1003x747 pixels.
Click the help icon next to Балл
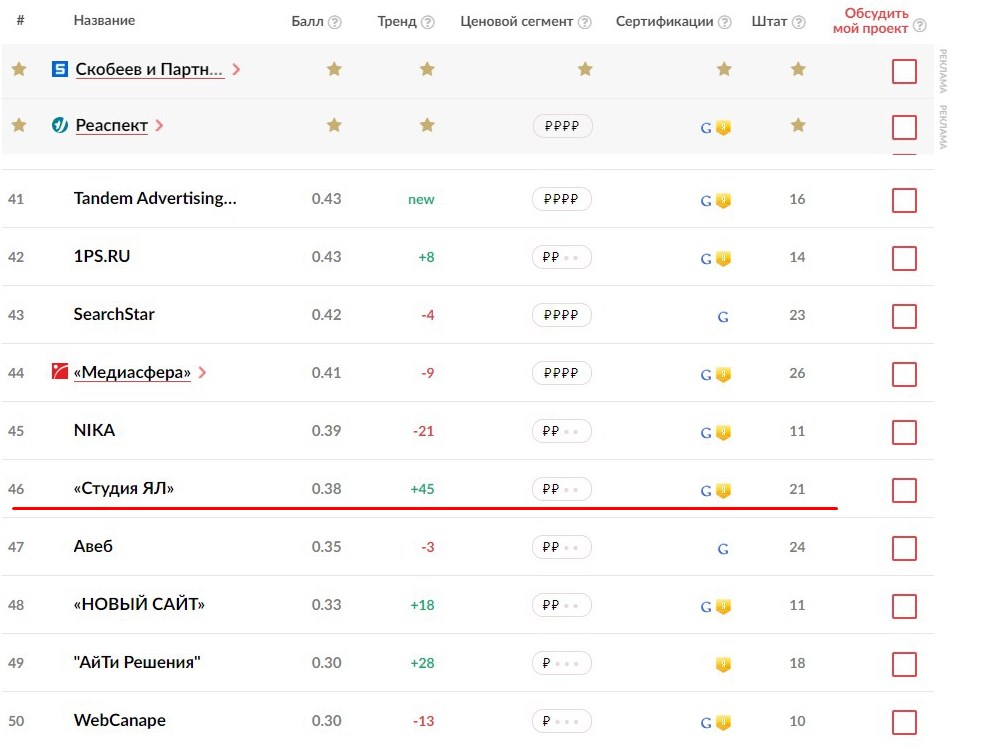point(335,22)
